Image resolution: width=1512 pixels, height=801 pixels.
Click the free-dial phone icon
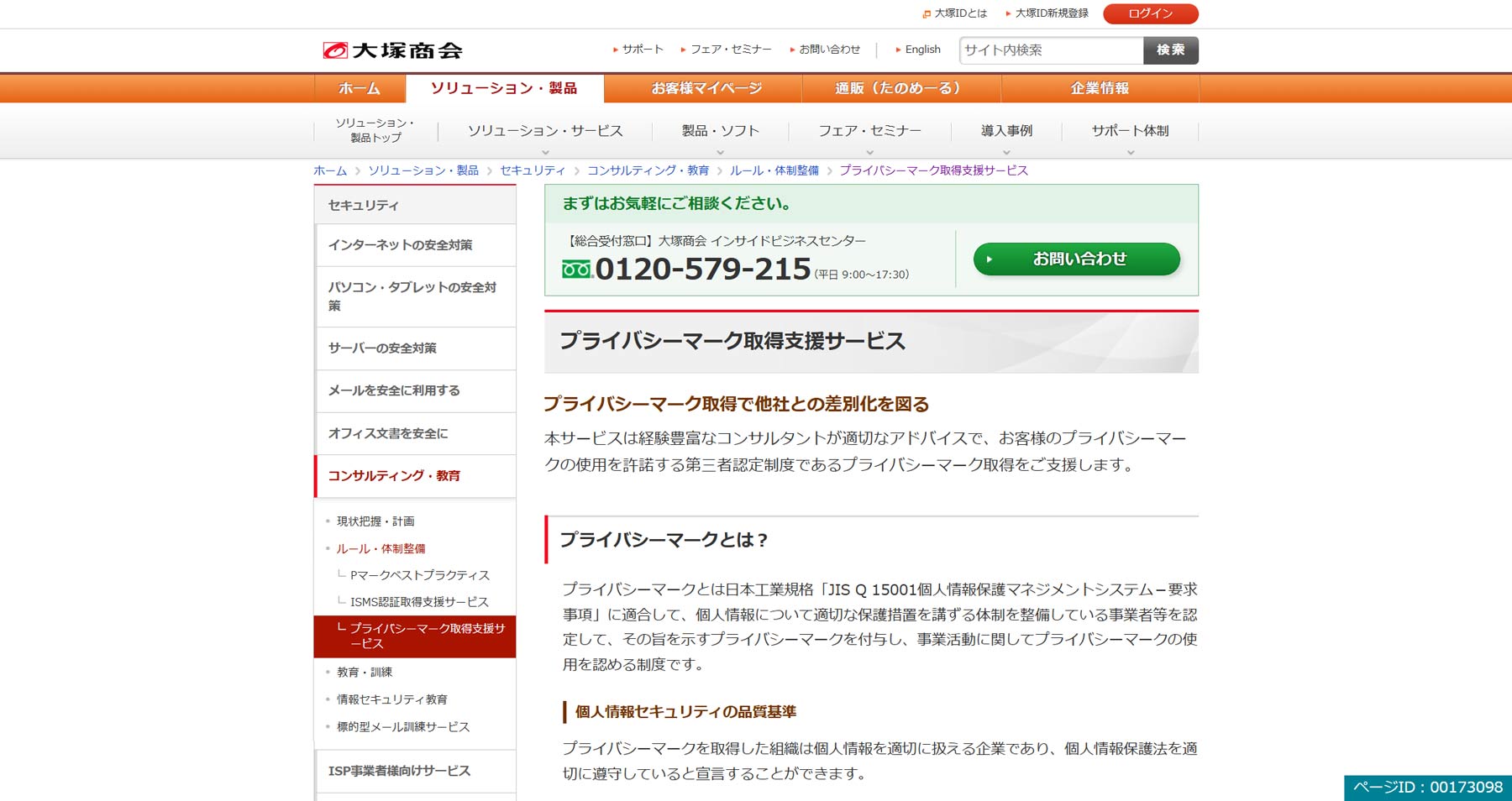pyautogui.click(x=577, y=270)
